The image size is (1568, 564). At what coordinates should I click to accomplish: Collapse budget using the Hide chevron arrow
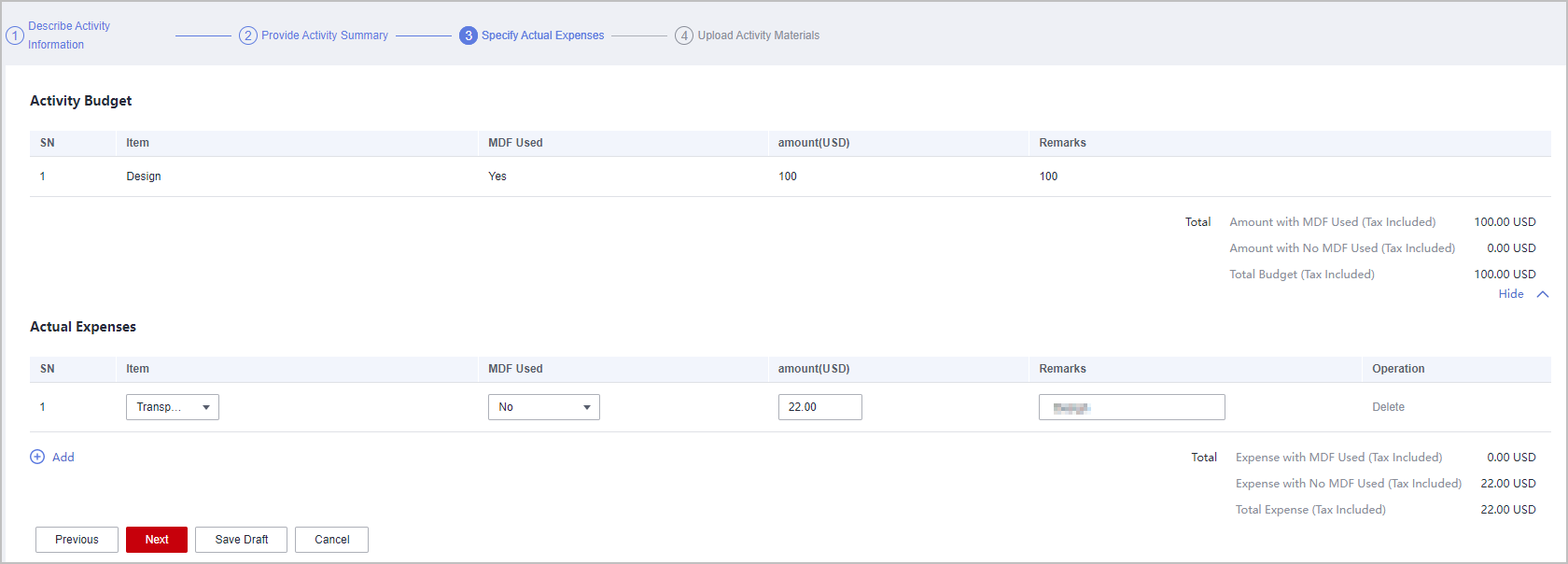[x=1543, y=294]
